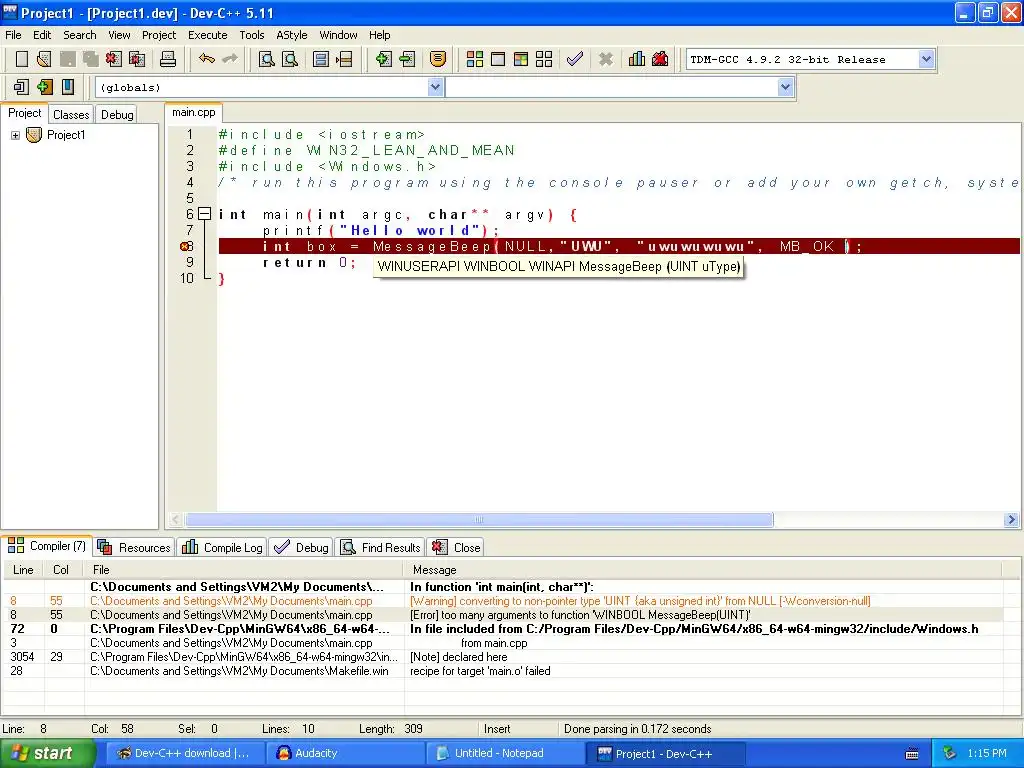Select the orange Wconversion-null warning row
The width and height of the screenshot is (1024, 768).
503,601
